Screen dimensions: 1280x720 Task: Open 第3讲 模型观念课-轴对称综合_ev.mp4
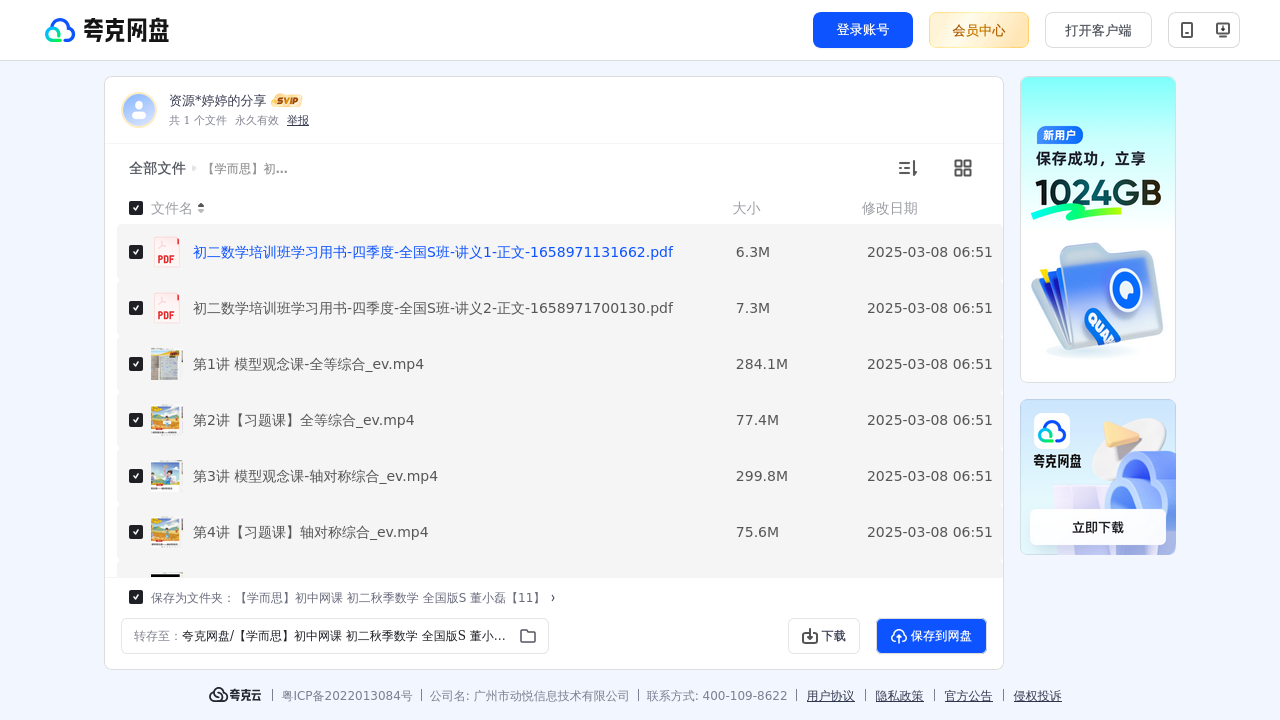coord(315,476)
